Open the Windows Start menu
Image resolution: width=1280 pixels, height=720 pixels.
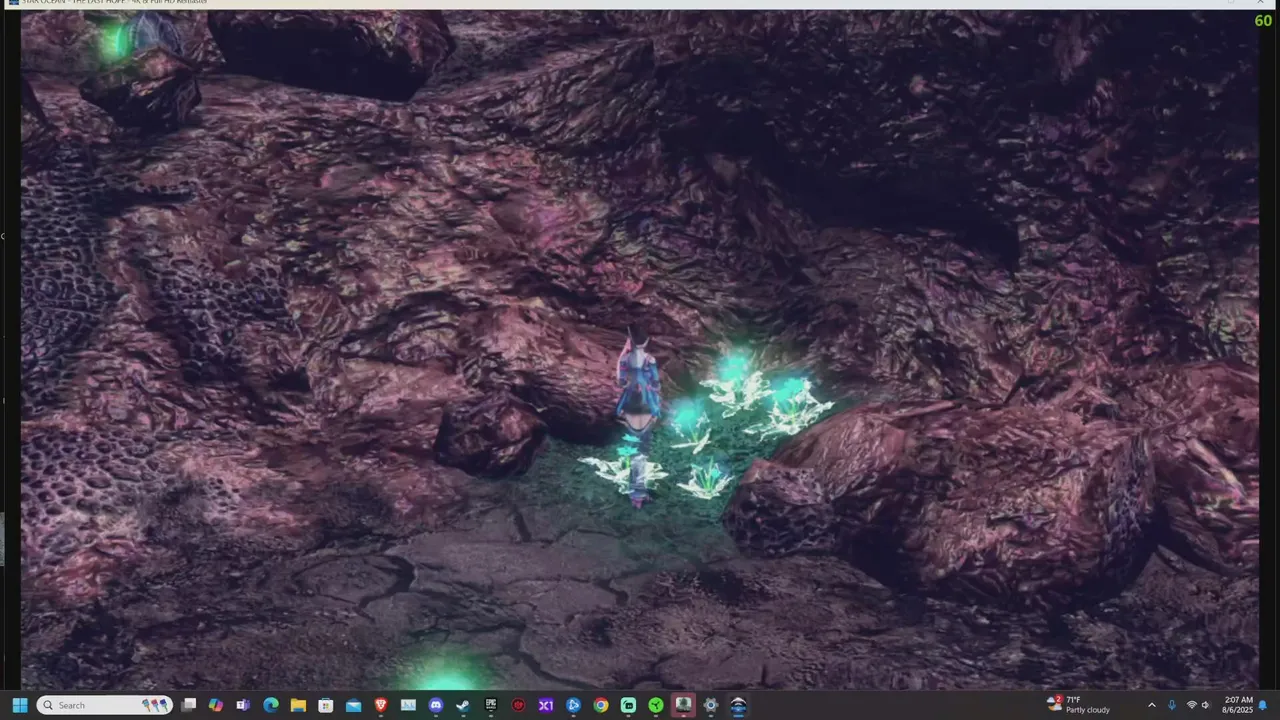pyautogui.click(x=19, y=705)
